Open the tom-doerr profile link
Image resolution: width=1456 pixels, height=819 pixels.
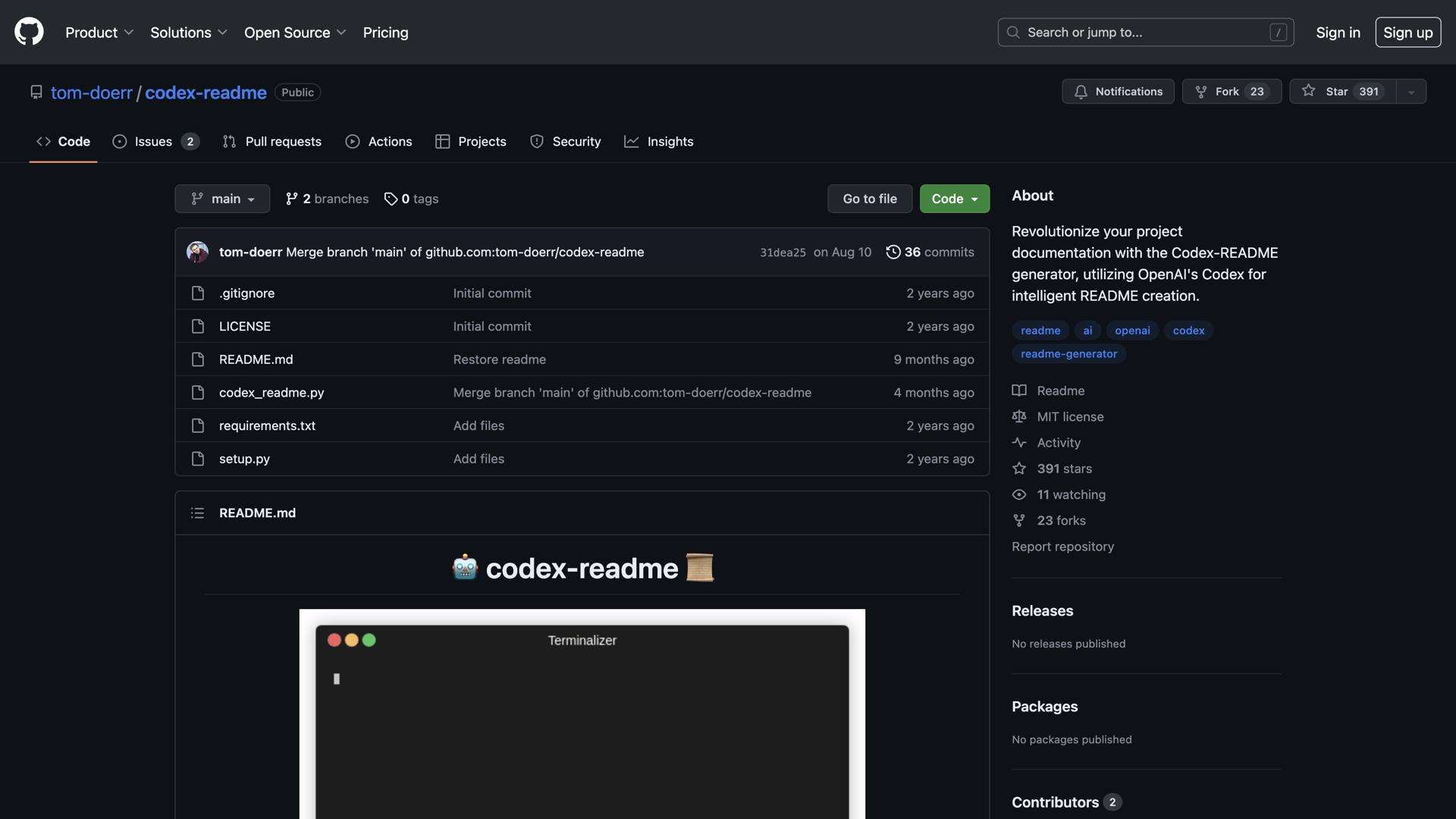pyautogui.click(x=91, y=92)
